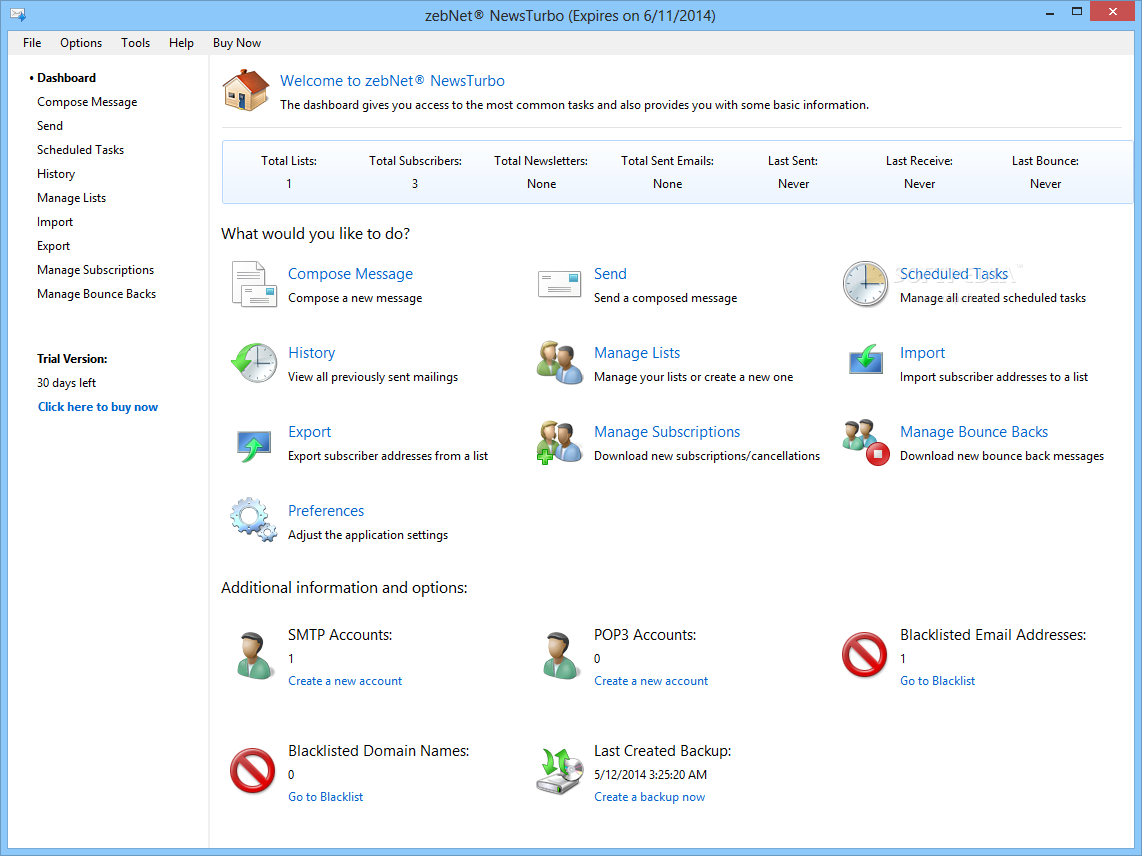Click the Manage Bounce Backs icon

coord(865,442)
